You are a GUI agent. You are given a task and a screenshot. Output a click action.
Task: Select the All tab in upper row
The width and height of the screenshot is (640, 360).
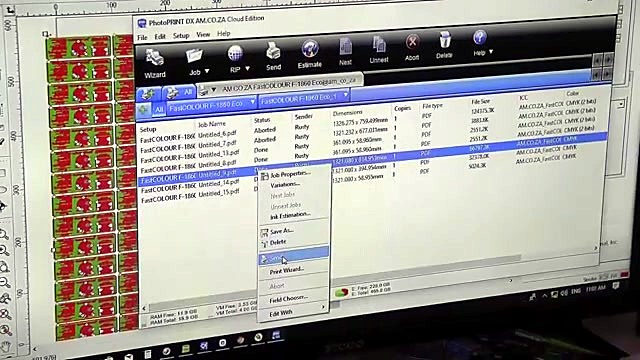(x=180, y=93)
